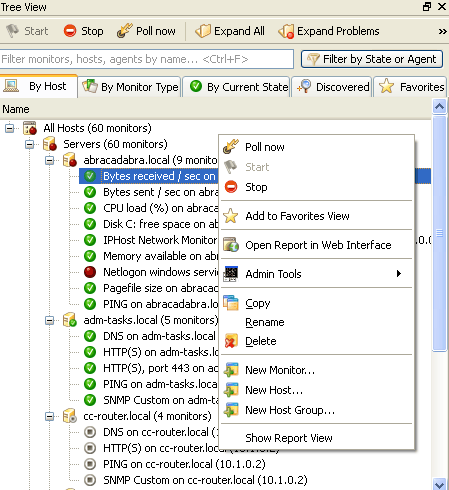Viewport: 449px width, 490px height.
Task: Click the red Netlogon windows service status icon
Action: 90,272
